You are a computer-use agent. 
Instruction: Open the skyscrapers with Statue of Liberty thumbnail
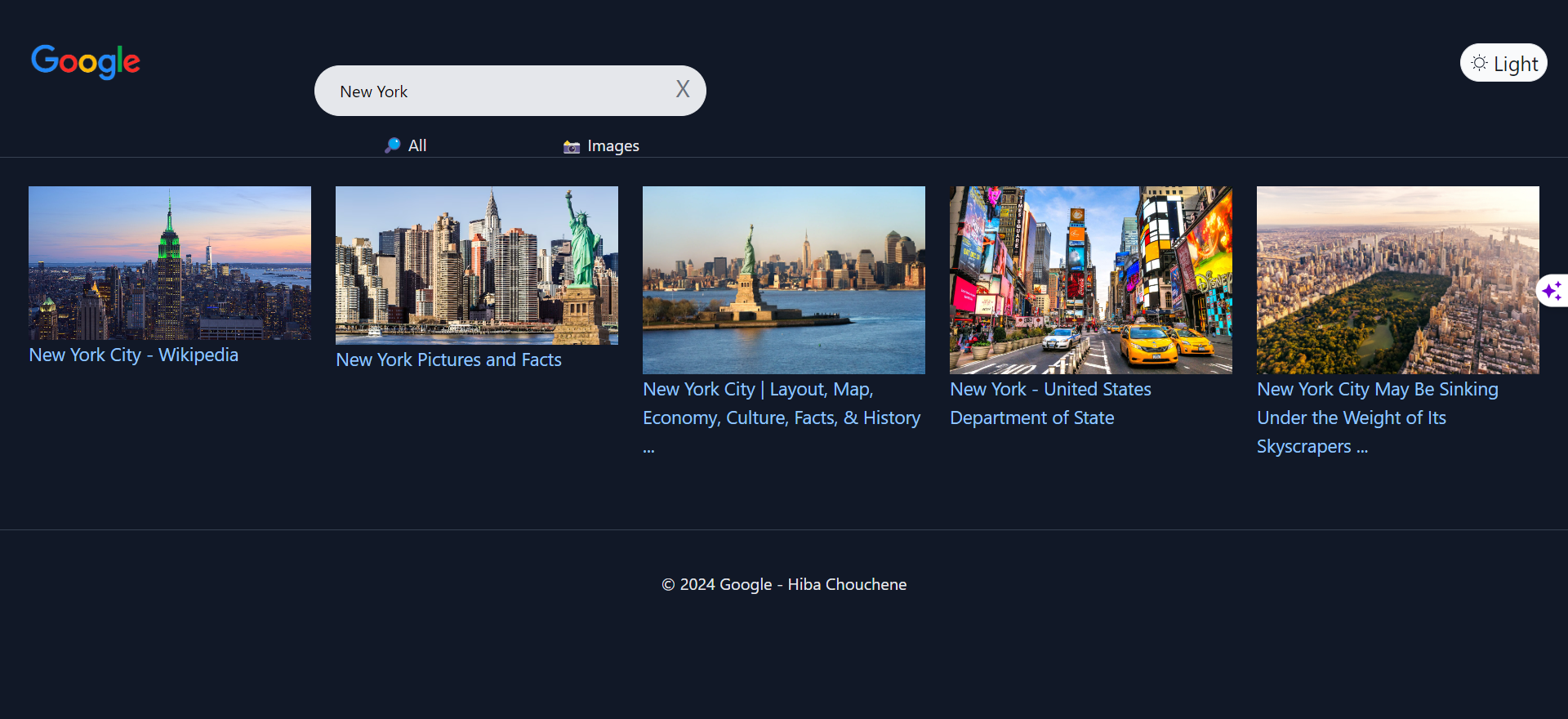[x=477, y=266]
